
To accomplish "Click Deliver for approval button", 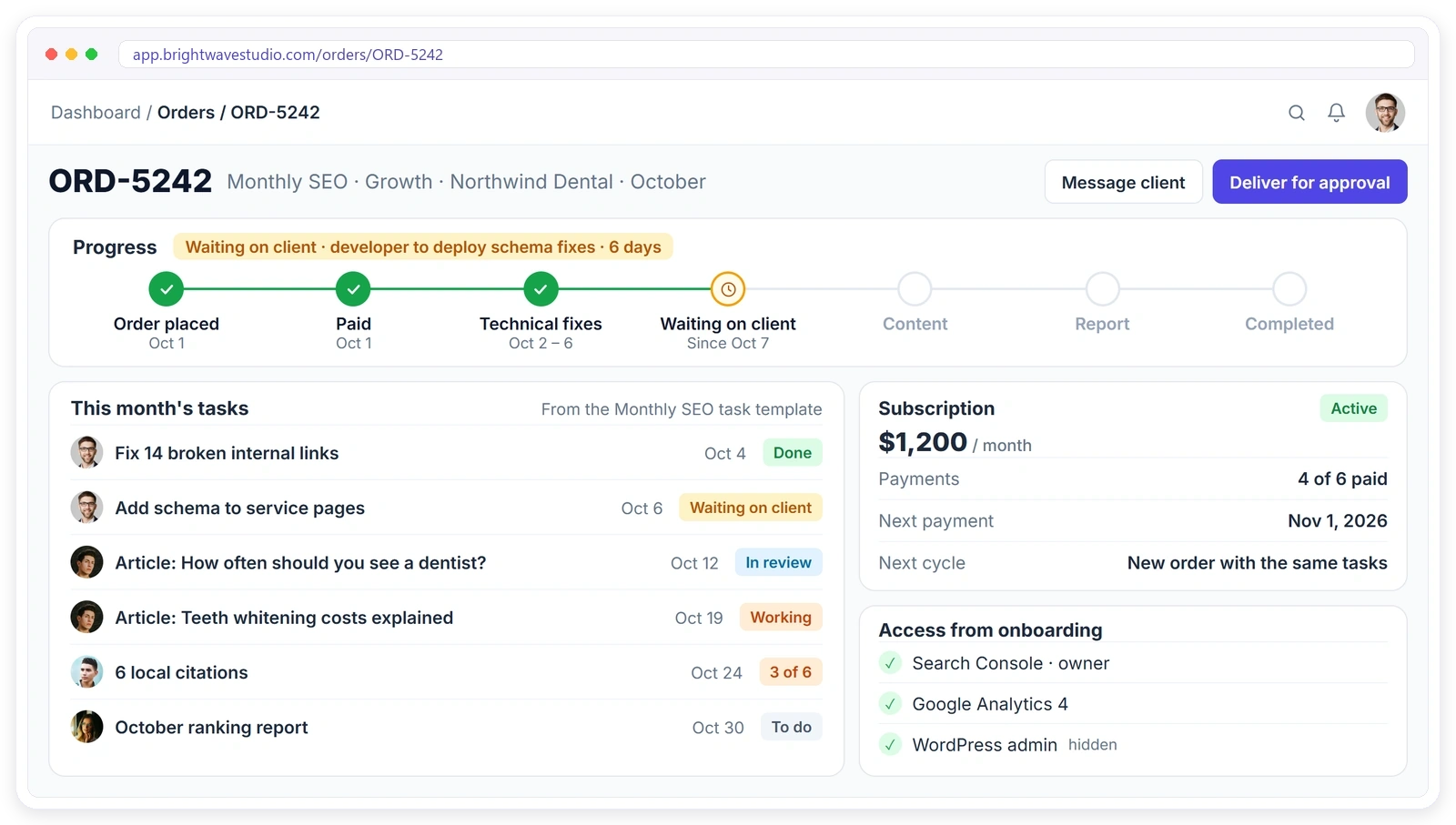I will coord(1309,182).
